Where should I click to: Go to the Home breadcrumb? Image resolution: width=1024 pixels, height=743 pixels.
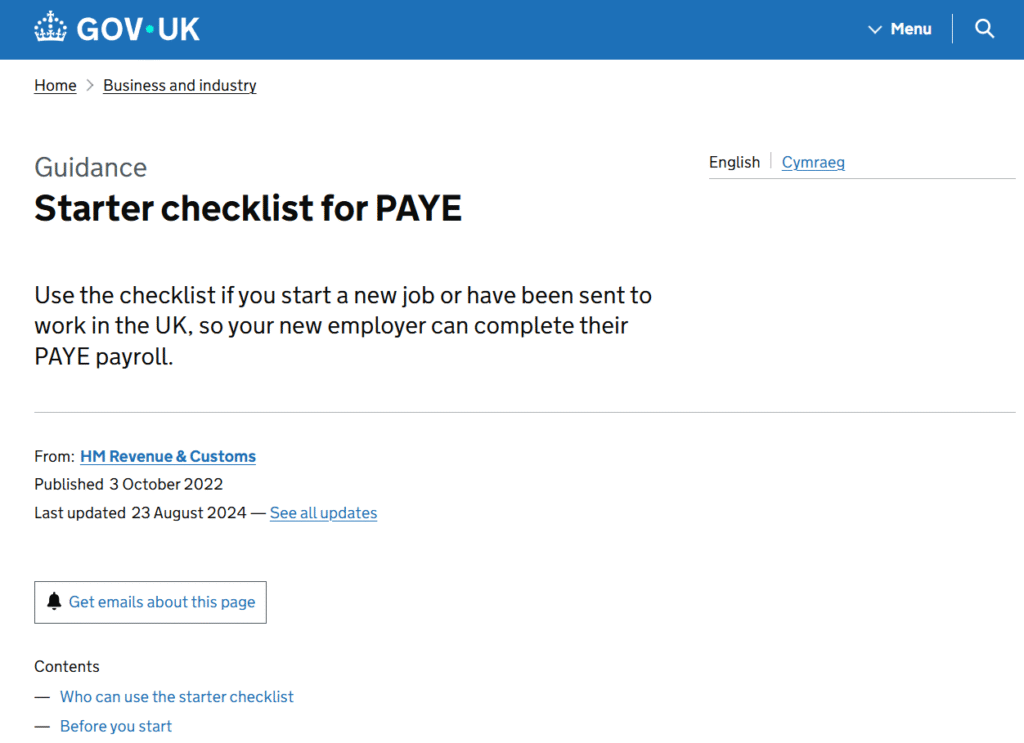click(55, 86)
